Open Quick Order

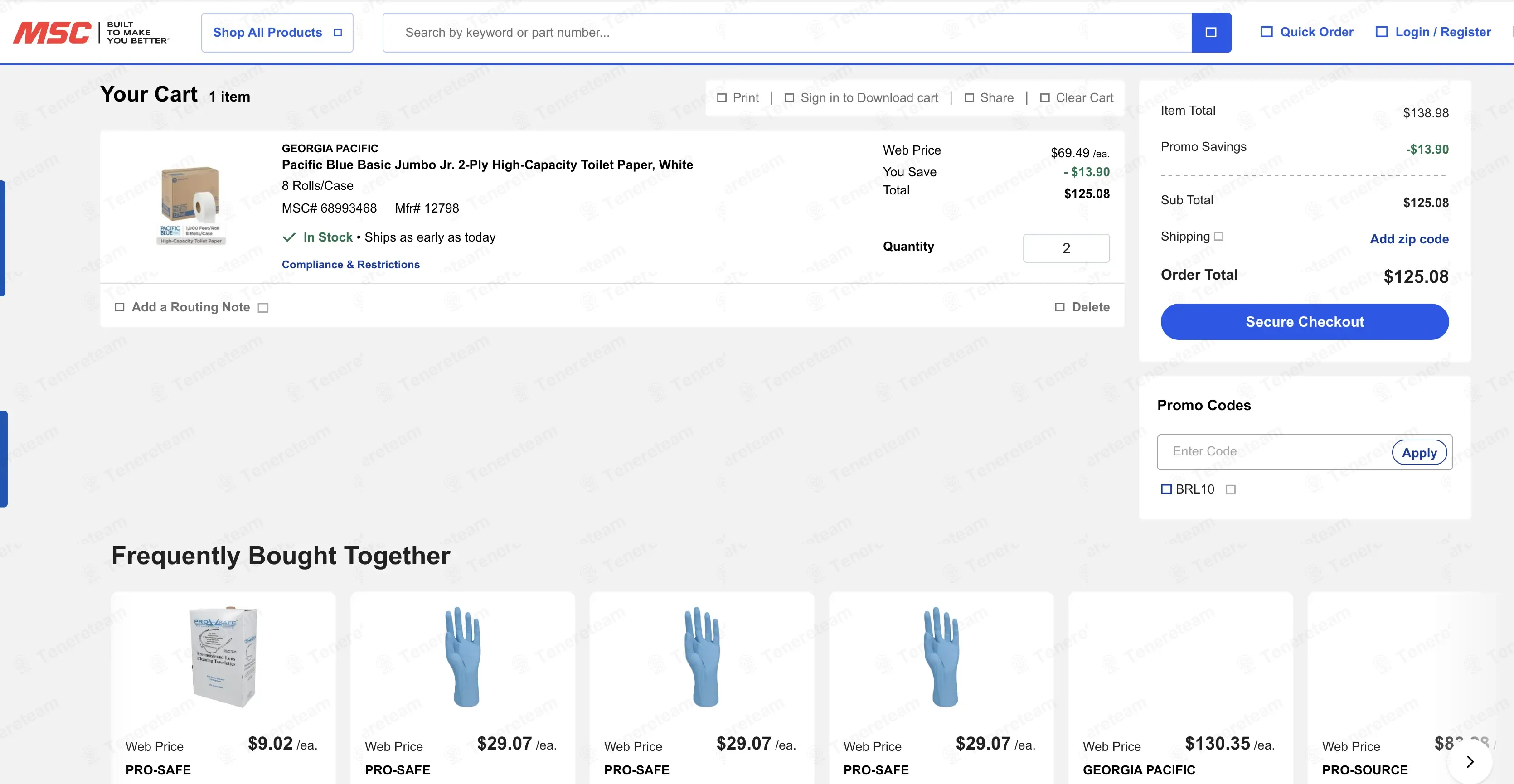coord(1306,32)
